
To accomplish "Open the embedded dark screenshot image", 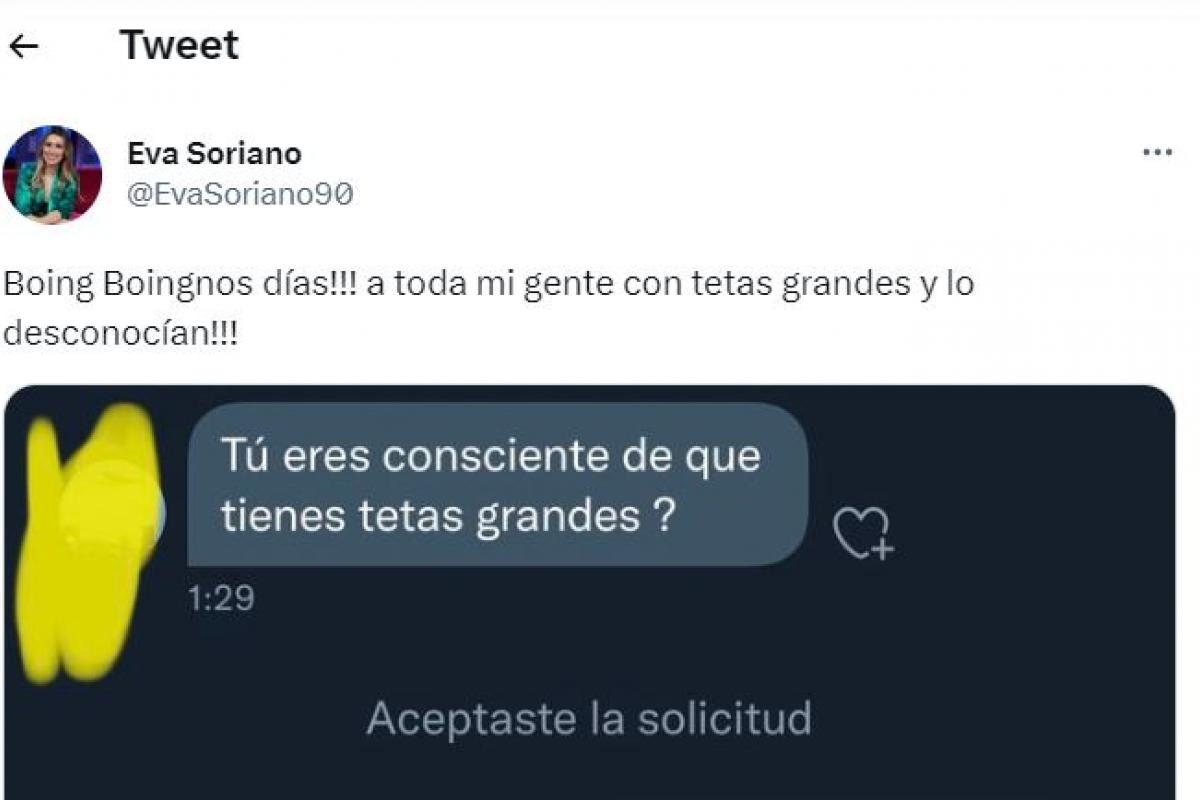I will tap(590, 592).
